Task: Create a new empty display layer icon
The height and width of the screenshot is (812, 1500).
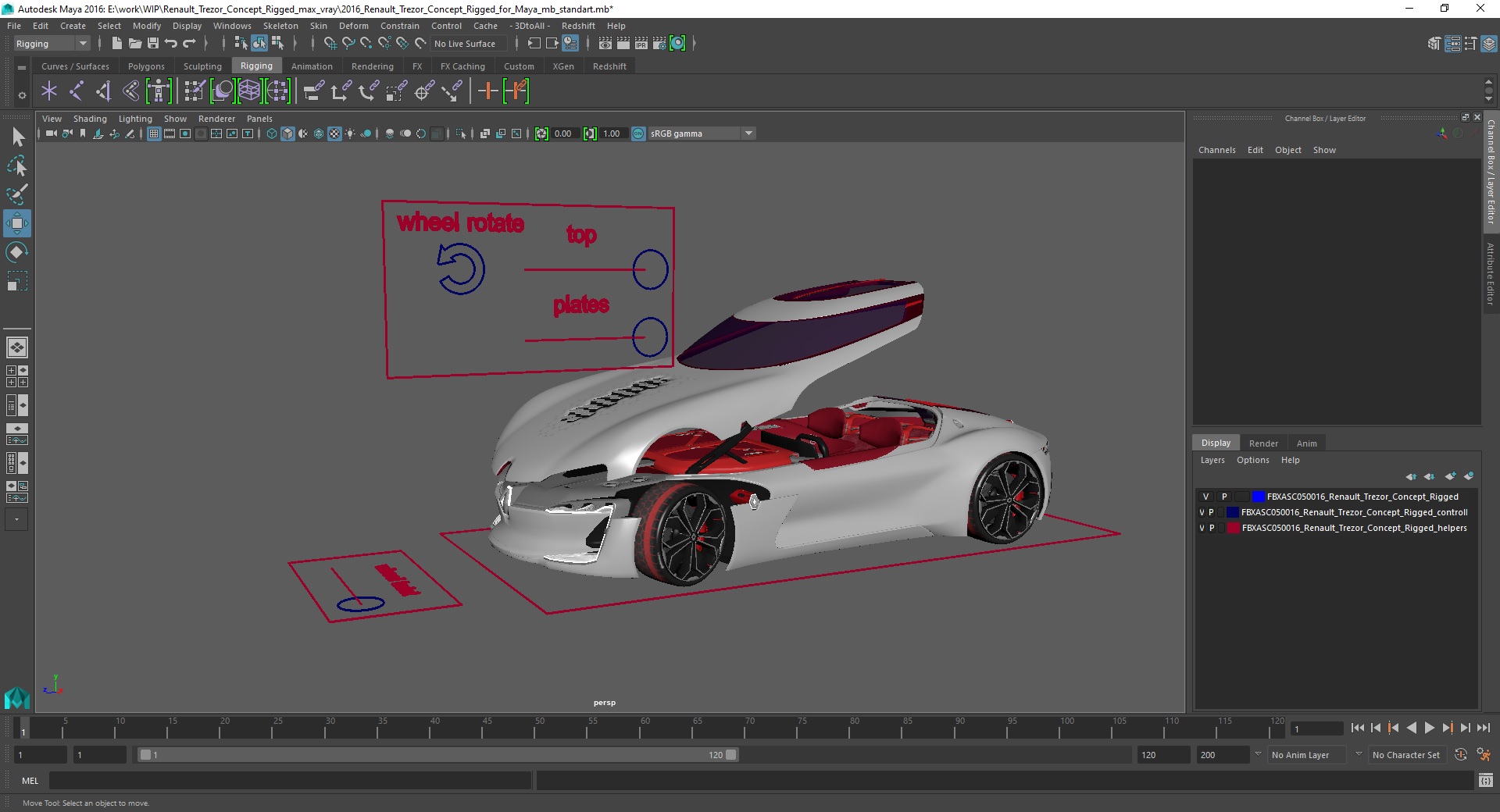Action: [1451, 476]
